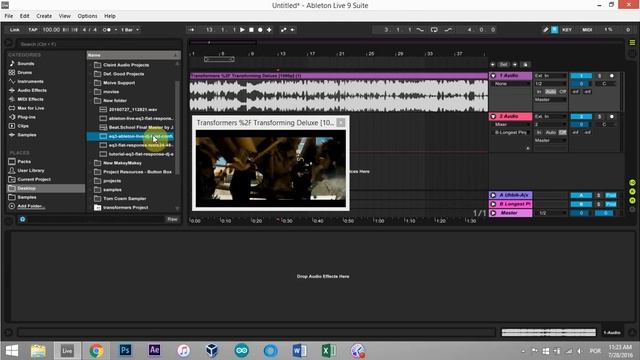Viewport: 640px width, 360px height.
Task: Select the 100.00 tempo field
Action: 51,30
